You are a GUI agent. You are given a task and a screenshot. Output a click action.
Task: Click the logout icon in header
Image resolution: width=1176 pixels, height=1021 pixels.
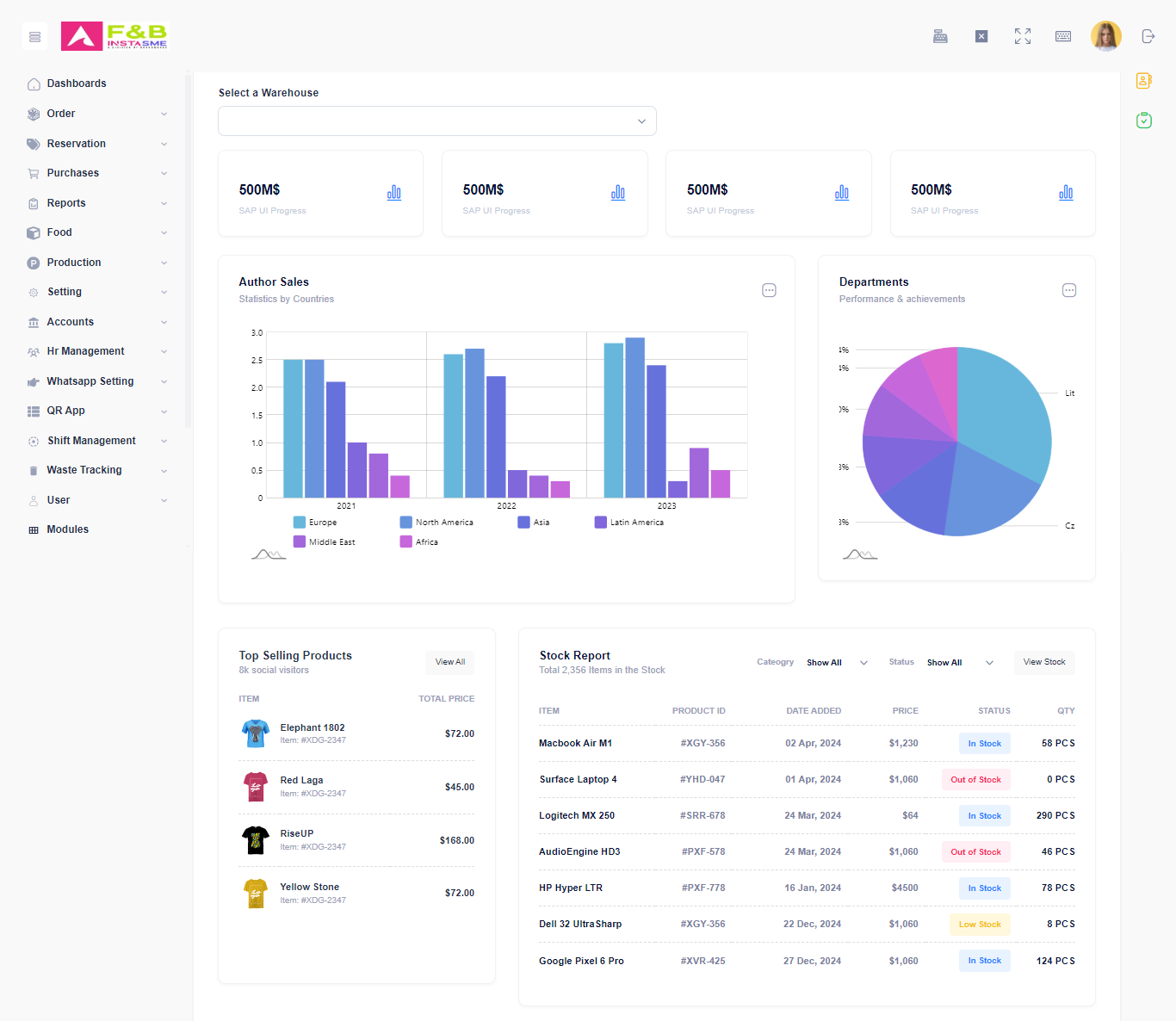[1148, 36]
